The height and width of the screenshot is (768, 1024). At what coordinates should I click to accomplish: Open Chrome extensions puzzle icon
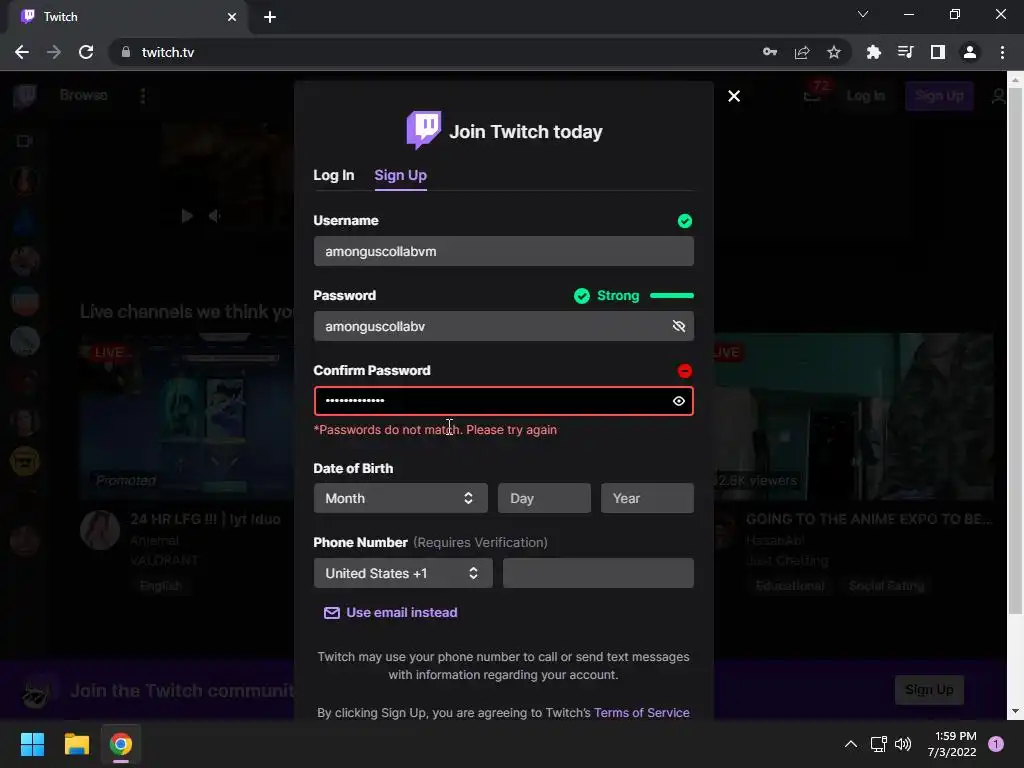(x=874, y=52)
